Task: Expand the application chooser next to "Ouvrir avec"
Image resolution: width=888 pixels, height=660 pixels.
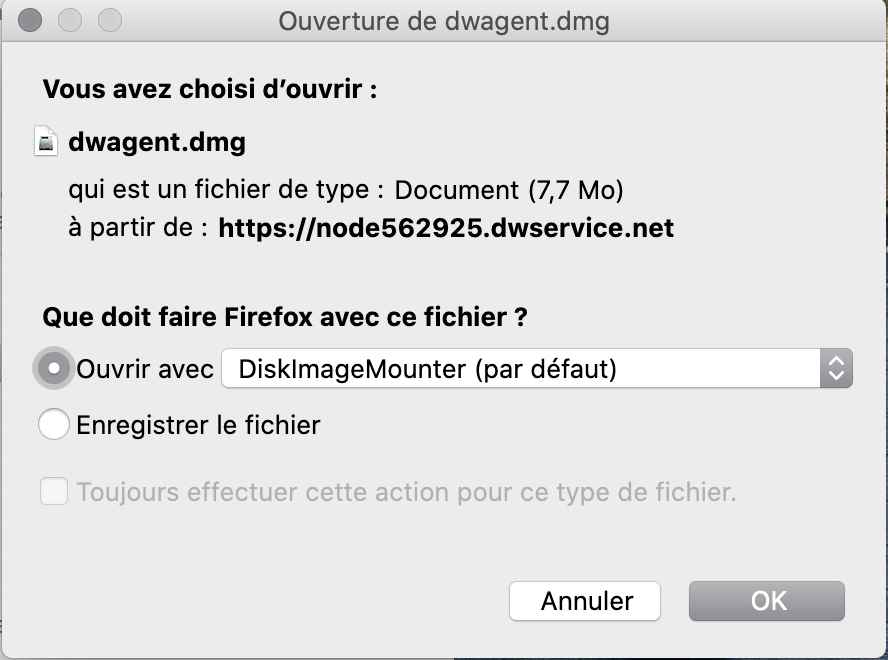Action: pyautogui.click(x=530, y=368)
